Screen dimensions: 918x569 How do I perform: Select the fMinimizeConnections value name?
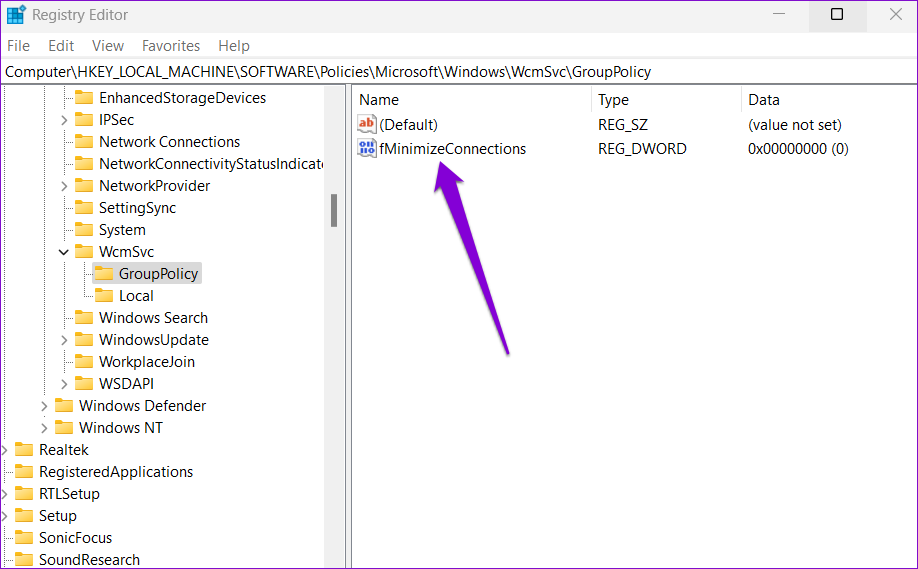[453, 149]
